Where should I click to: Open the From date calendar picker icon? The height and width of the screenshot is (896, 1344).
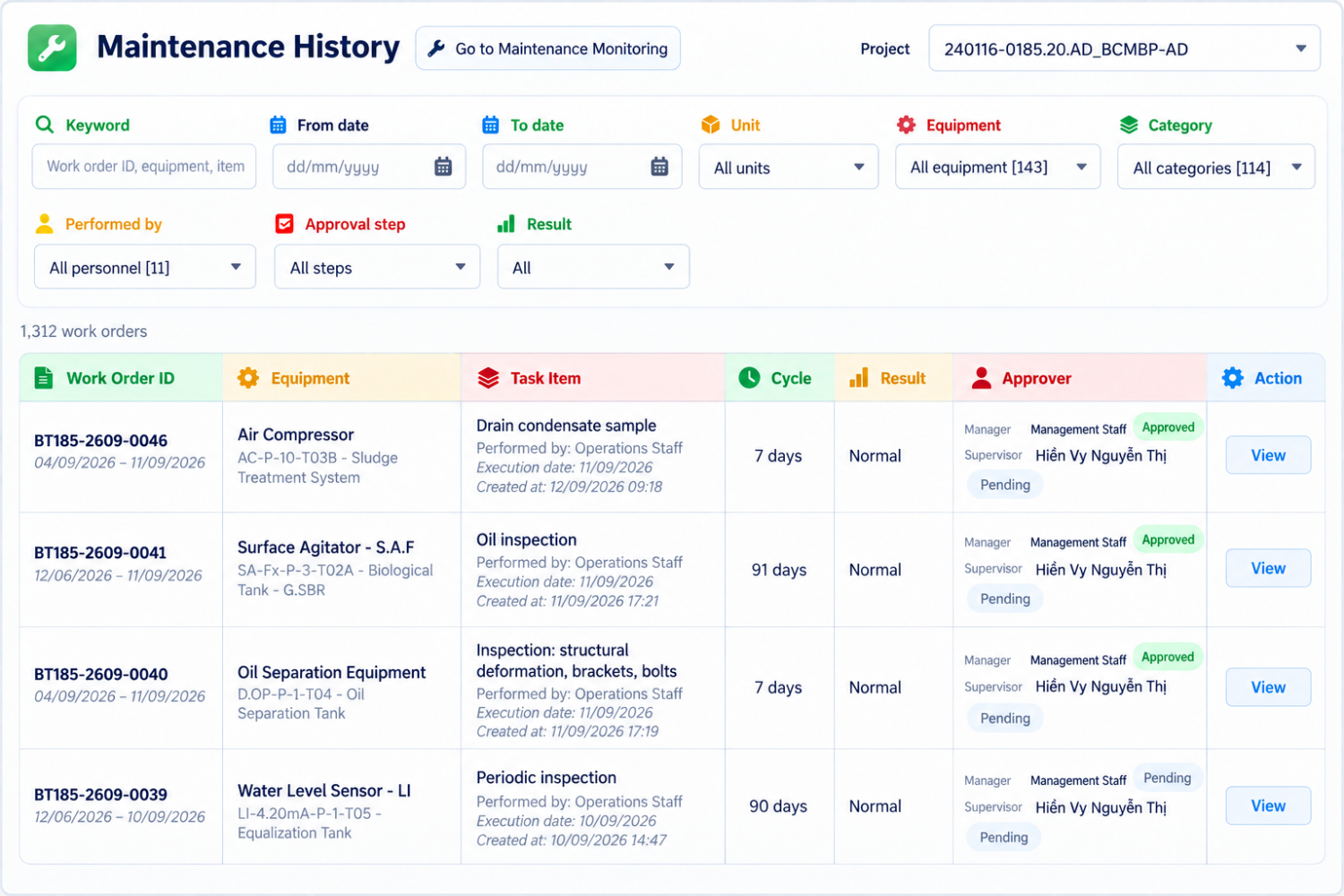[x=443, y=167]
